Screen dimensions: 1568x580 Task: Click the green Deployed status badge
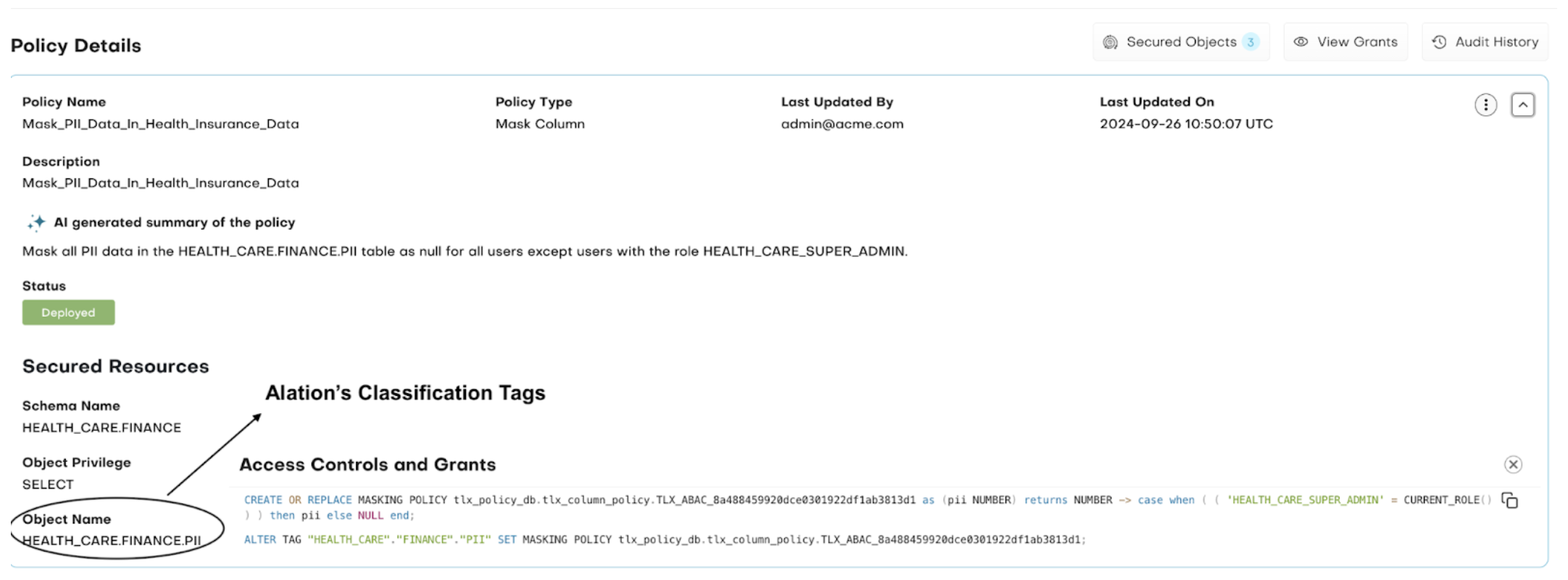(x=68, y=312)
